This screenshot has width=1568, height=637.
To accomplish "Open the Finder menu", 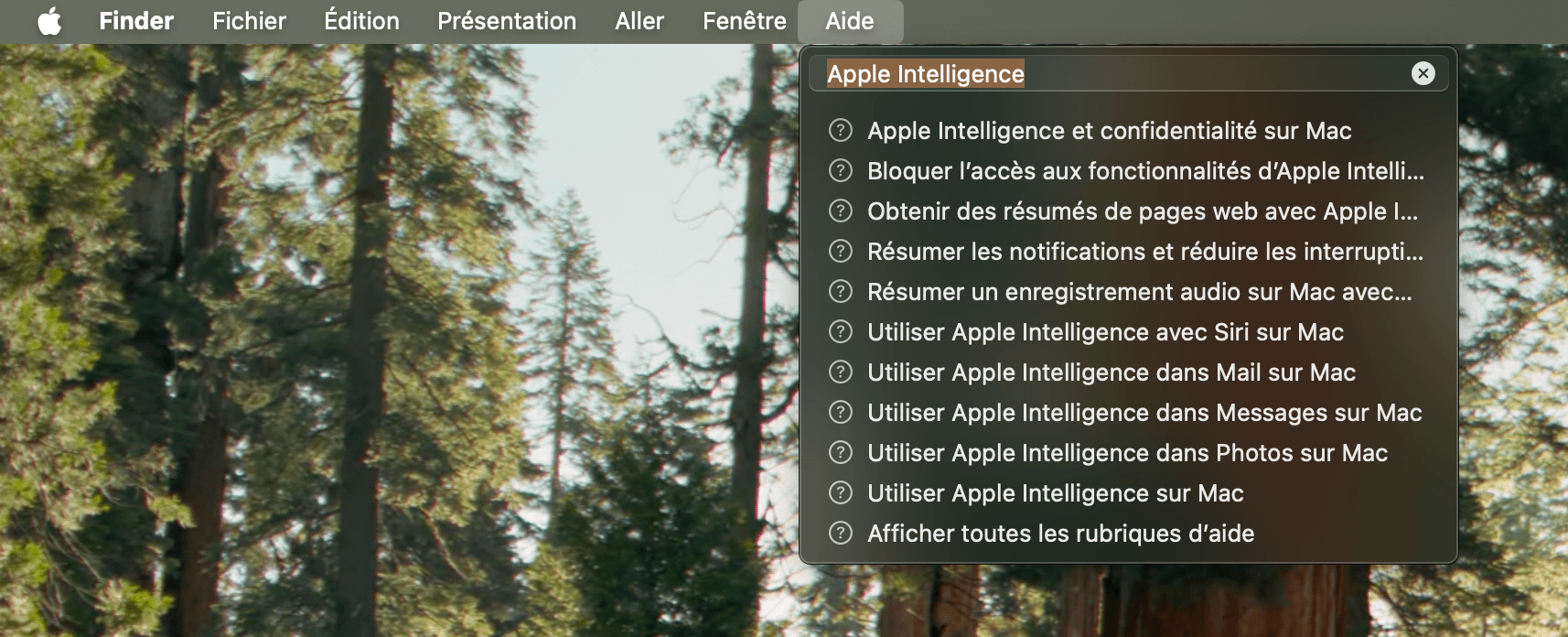I will [x=136, y=21].
